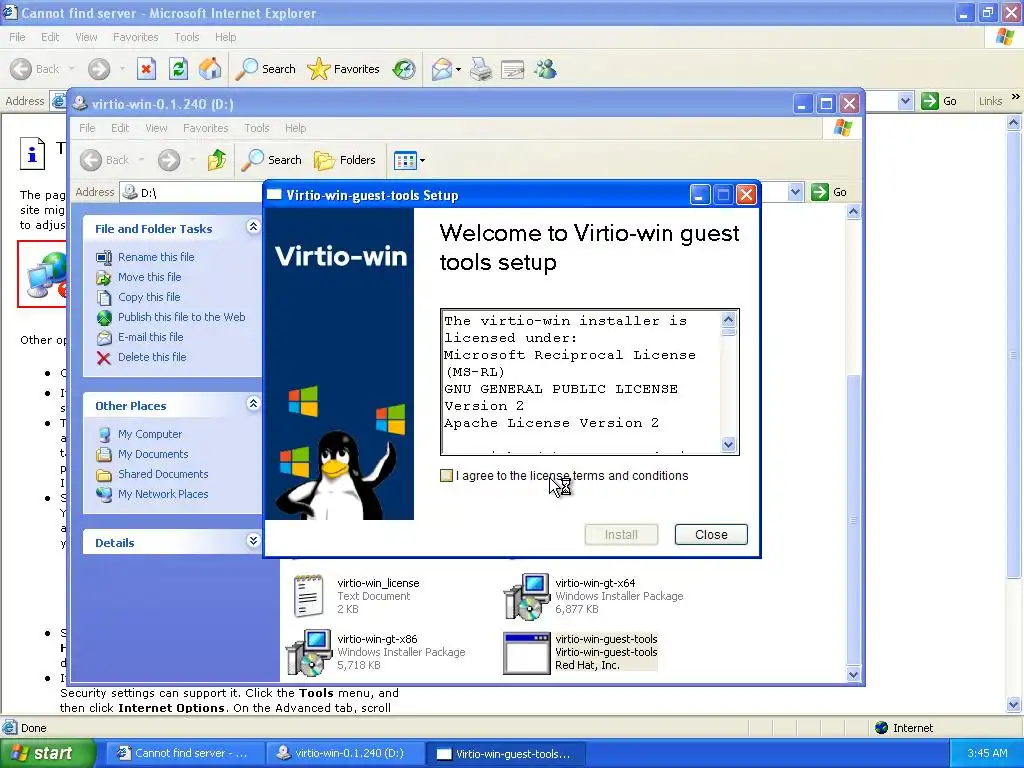Click the Messenger icon in Internet Explorer
1024x768 pixels.
pos(545,69)
